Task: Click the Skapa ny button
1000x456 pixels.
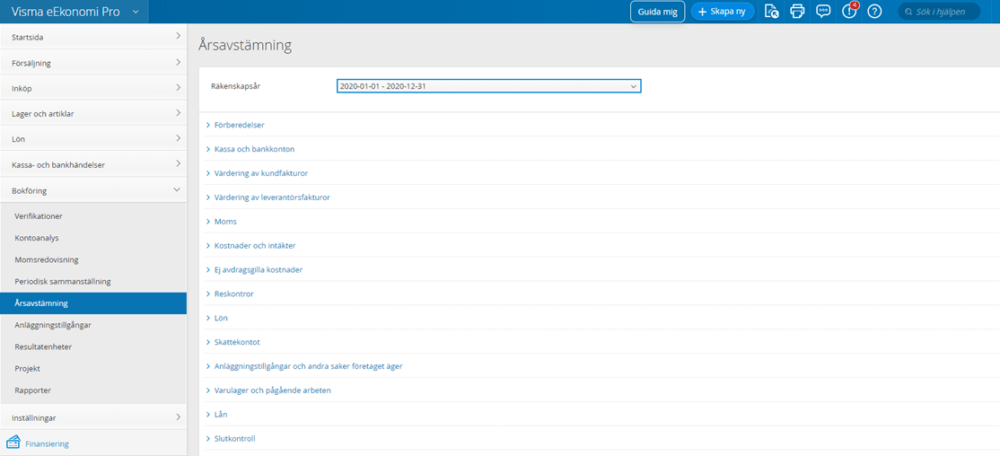Action: coord(722,11)
